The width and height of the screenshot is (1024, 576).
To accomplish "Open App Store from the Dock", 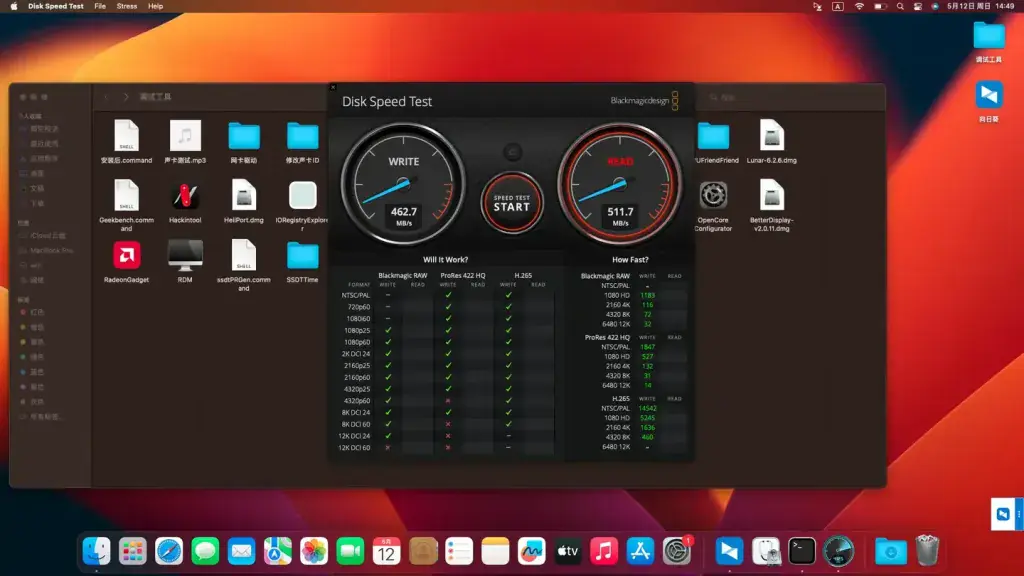I will click(x=640, y=551).
